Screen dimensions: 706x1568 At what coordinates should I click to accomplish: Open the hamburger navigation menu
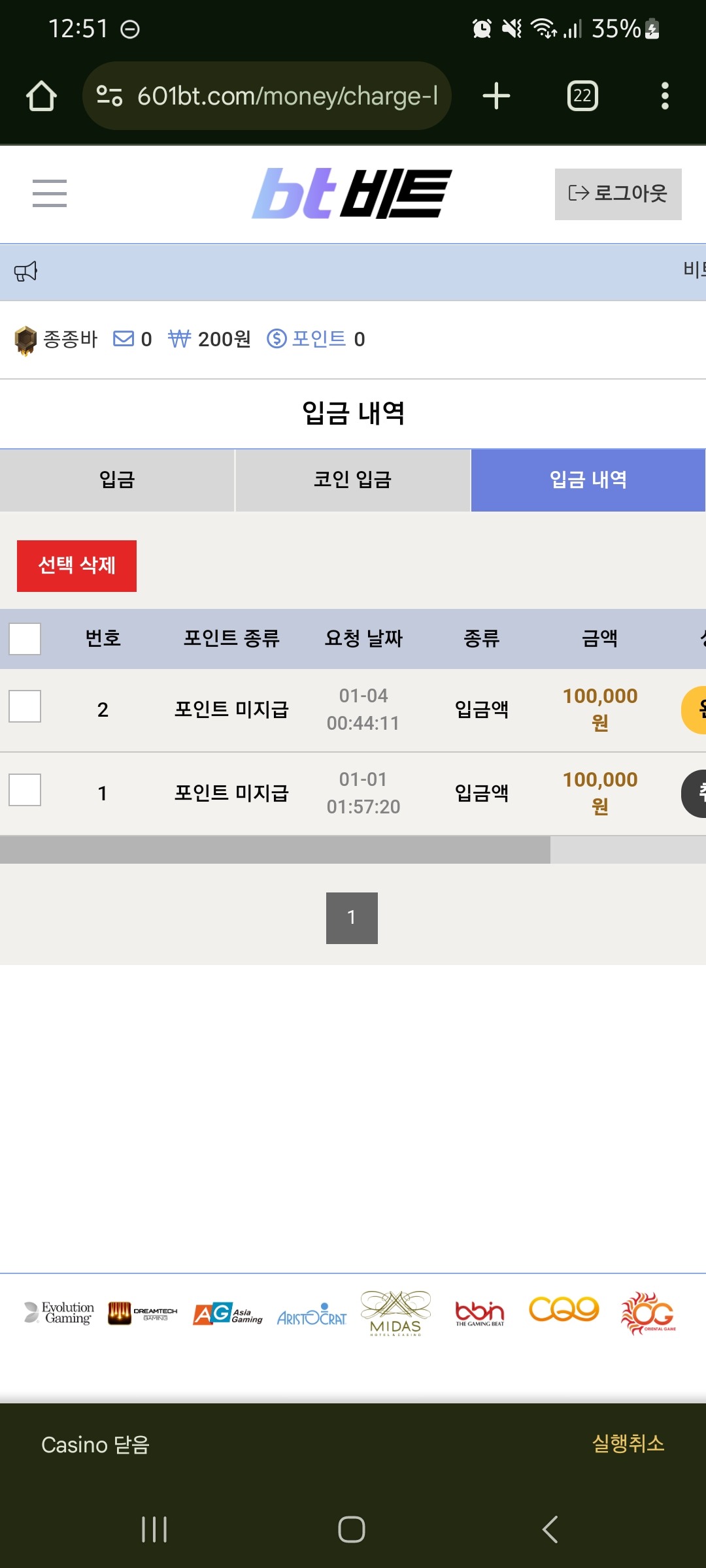coord(50,193)
